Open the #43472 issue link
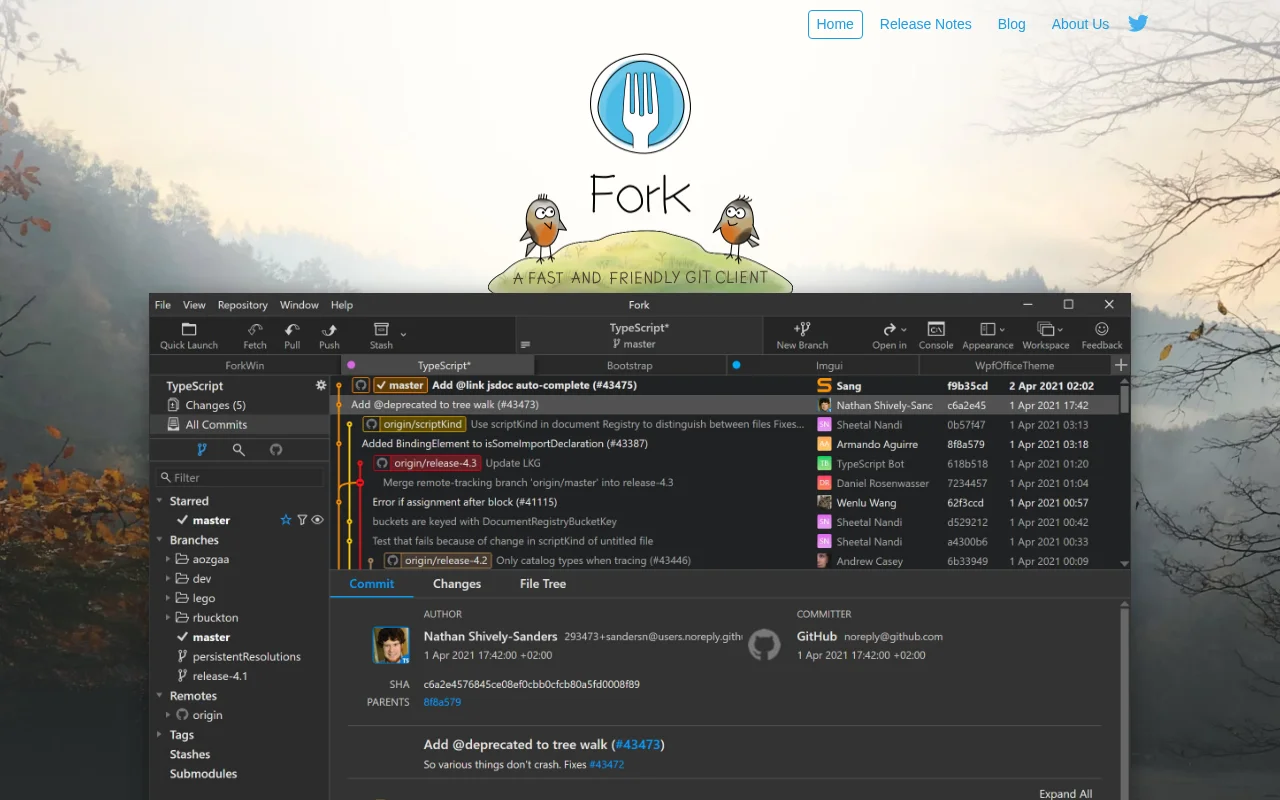This screenshot has width=1280, height=800. pos(607,765)
